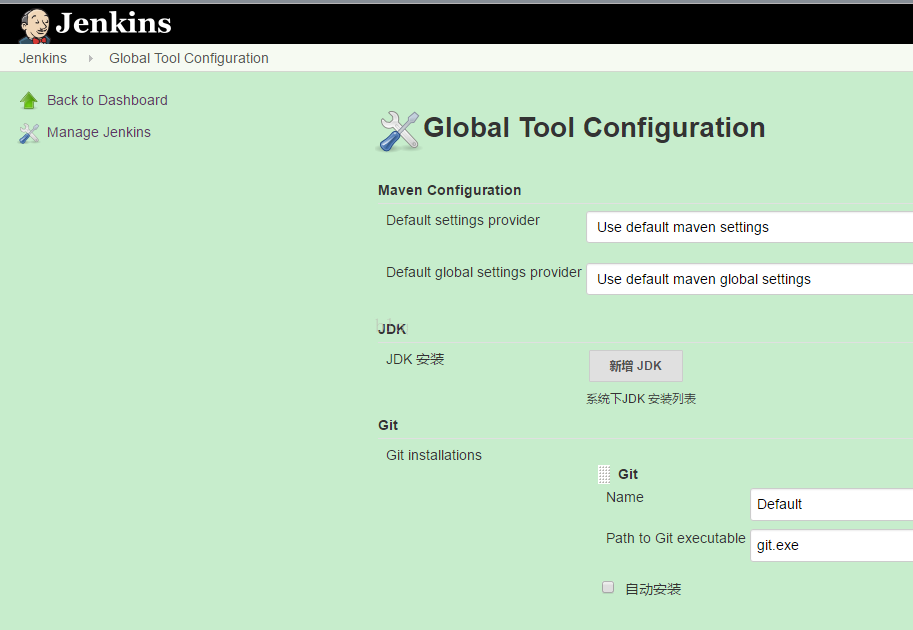Click the Jenkins butler logo icon
The width and height of the screenshot is (913, 630).
point(35,26)
